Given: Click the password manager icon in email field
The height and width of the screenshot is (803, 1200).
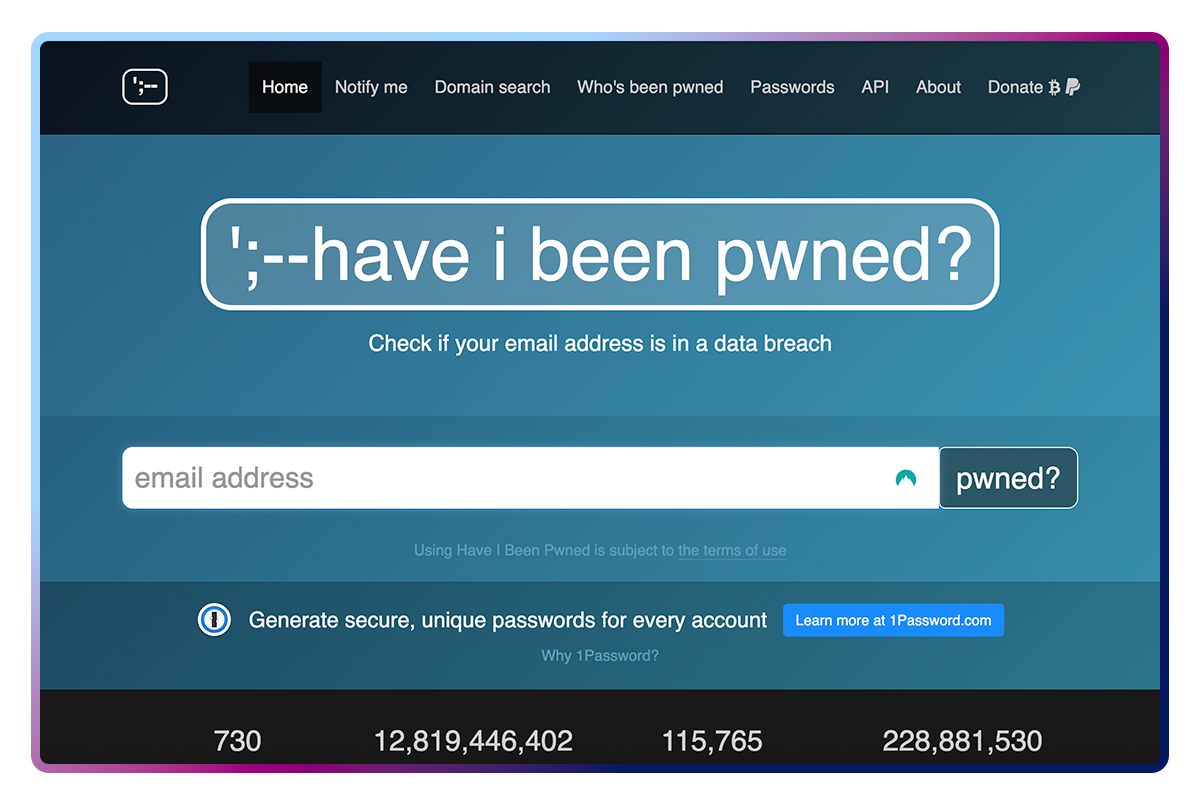Looking at the screenshot, I should point(905,478).
